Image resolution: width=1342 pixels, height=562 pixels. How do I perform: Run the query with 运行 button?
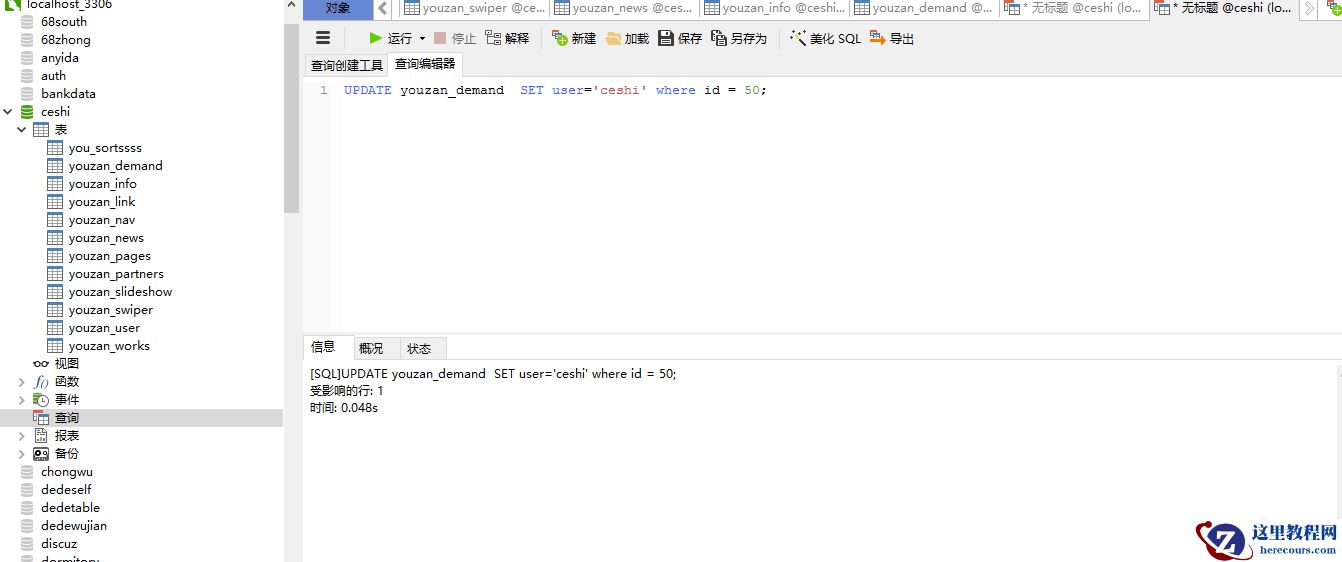(x=390, y=38)
